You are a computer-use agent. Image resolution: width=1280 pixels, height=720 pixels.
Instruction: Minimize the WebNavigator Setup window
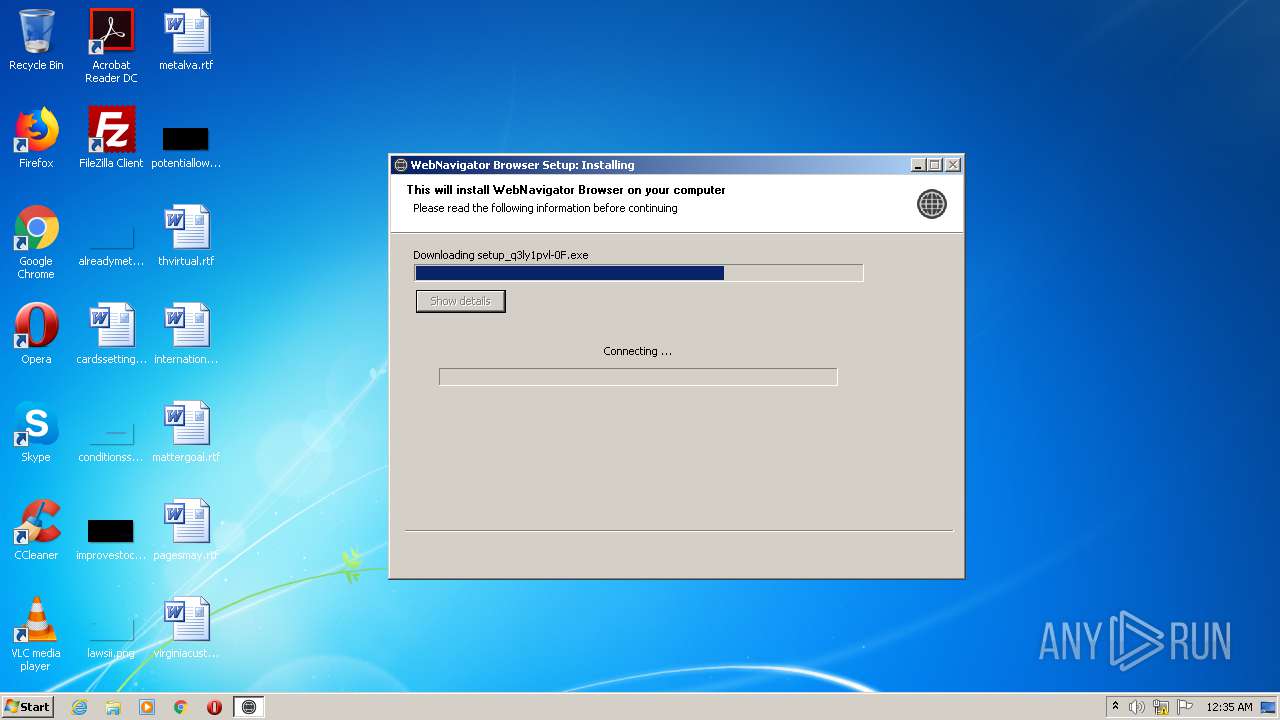tap(919, 165)
